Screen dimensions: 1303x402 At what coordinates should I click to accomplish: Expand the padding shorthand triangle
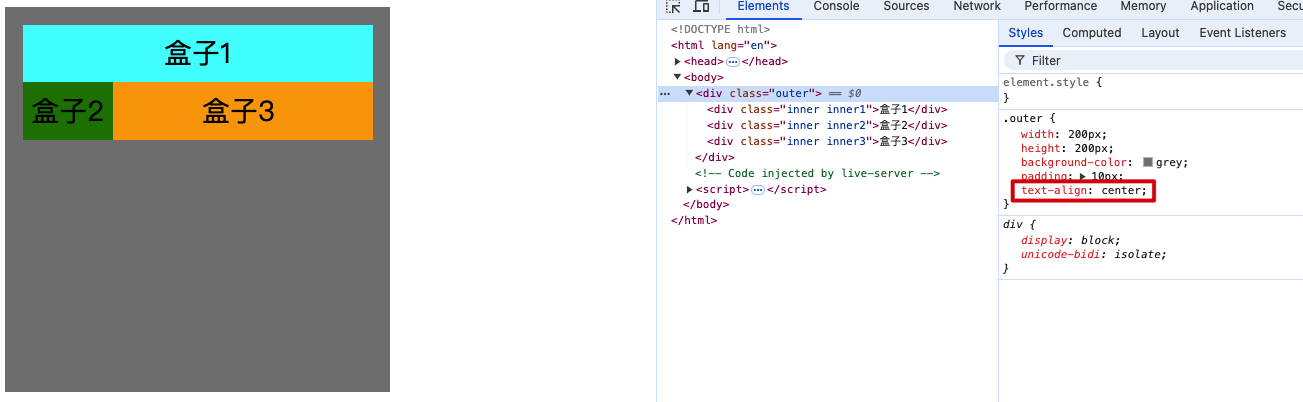point(1083,177)
